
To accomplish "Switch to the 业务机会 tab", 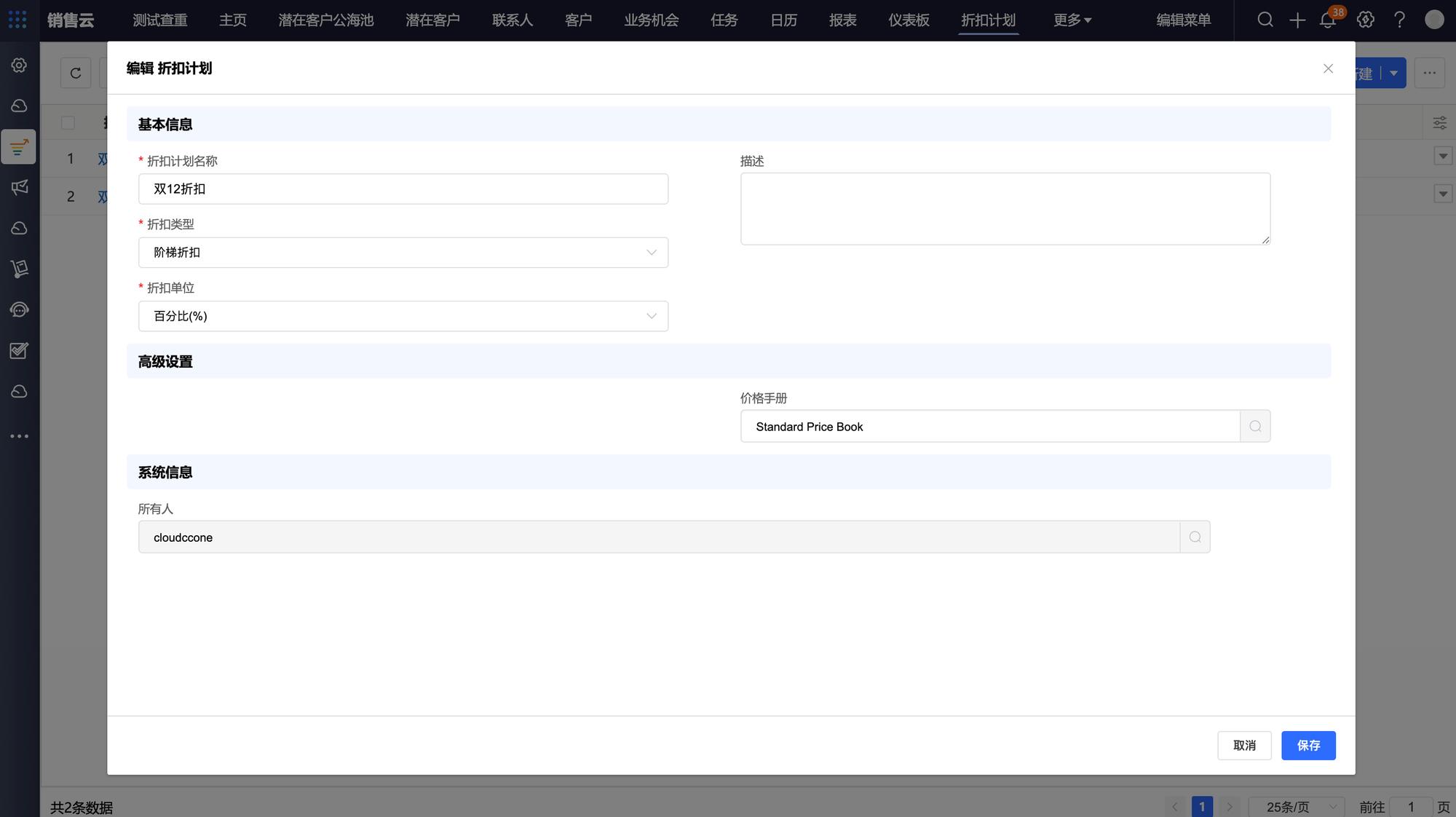I will coord(651,20).
